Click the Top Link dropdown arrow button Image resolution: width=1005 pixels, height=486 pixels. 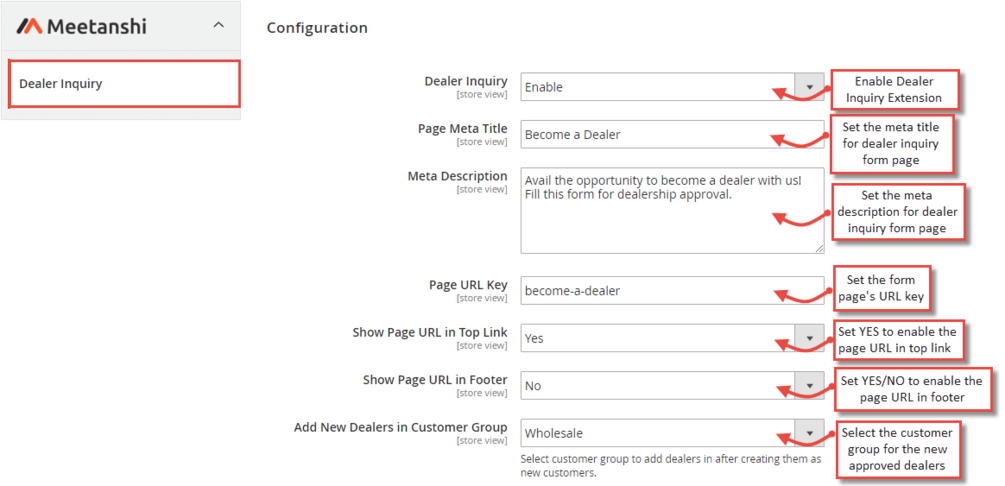(809, 338)
